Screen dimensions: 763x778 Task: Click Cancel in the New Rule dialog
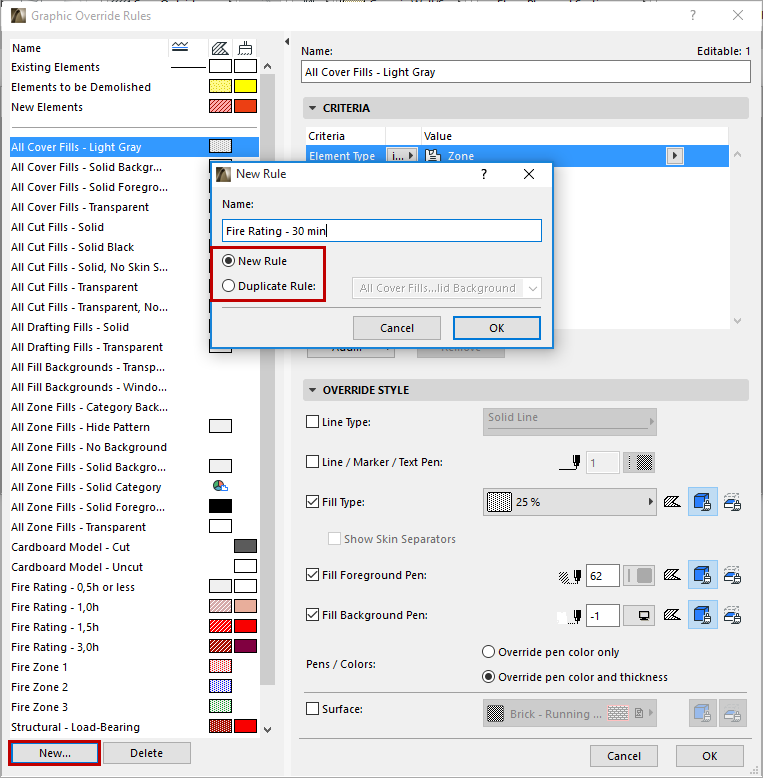[397, 328]
